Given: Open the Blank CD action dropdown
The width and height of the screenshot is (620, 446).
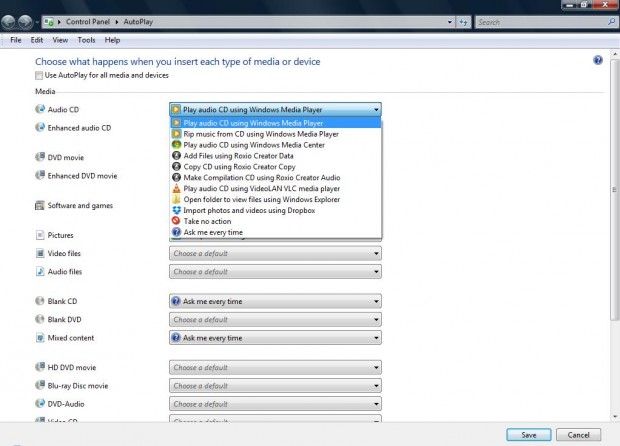Looking at the screenshot, I should (x=275, y=301).
